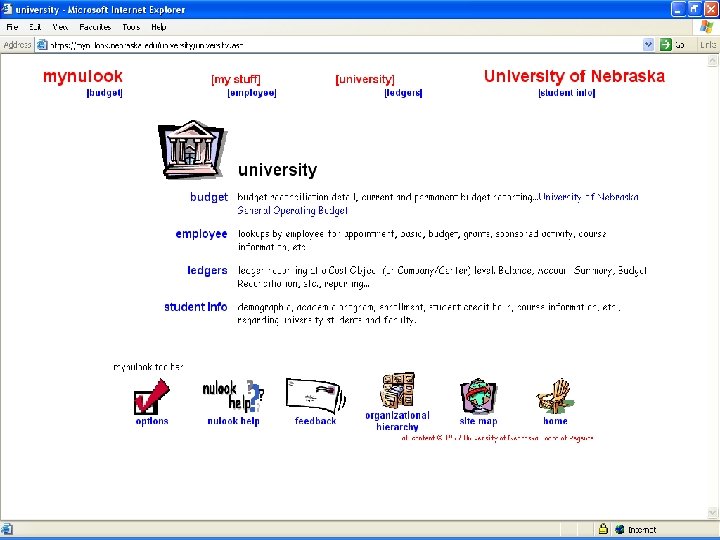The width and height of the screenshot is (720, 540).
Task: Click the red copyright notice text
Action: [x=497, y=438]
